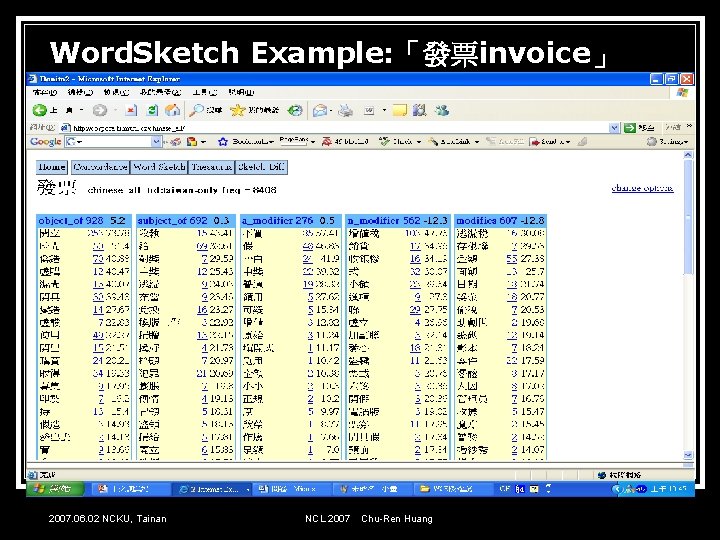Click the Edit page toolbar icon
This screenshot has height=540, width=720.
(x=369, y=110)
